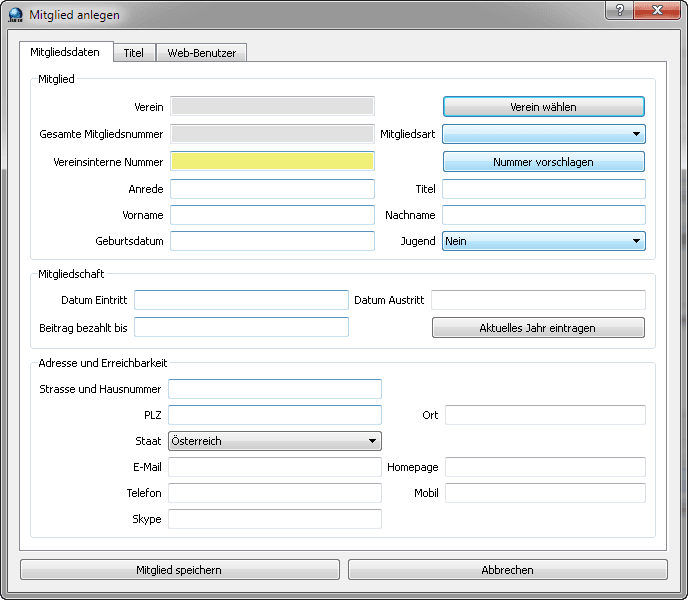Click the Mobil field

coord(545,493)
